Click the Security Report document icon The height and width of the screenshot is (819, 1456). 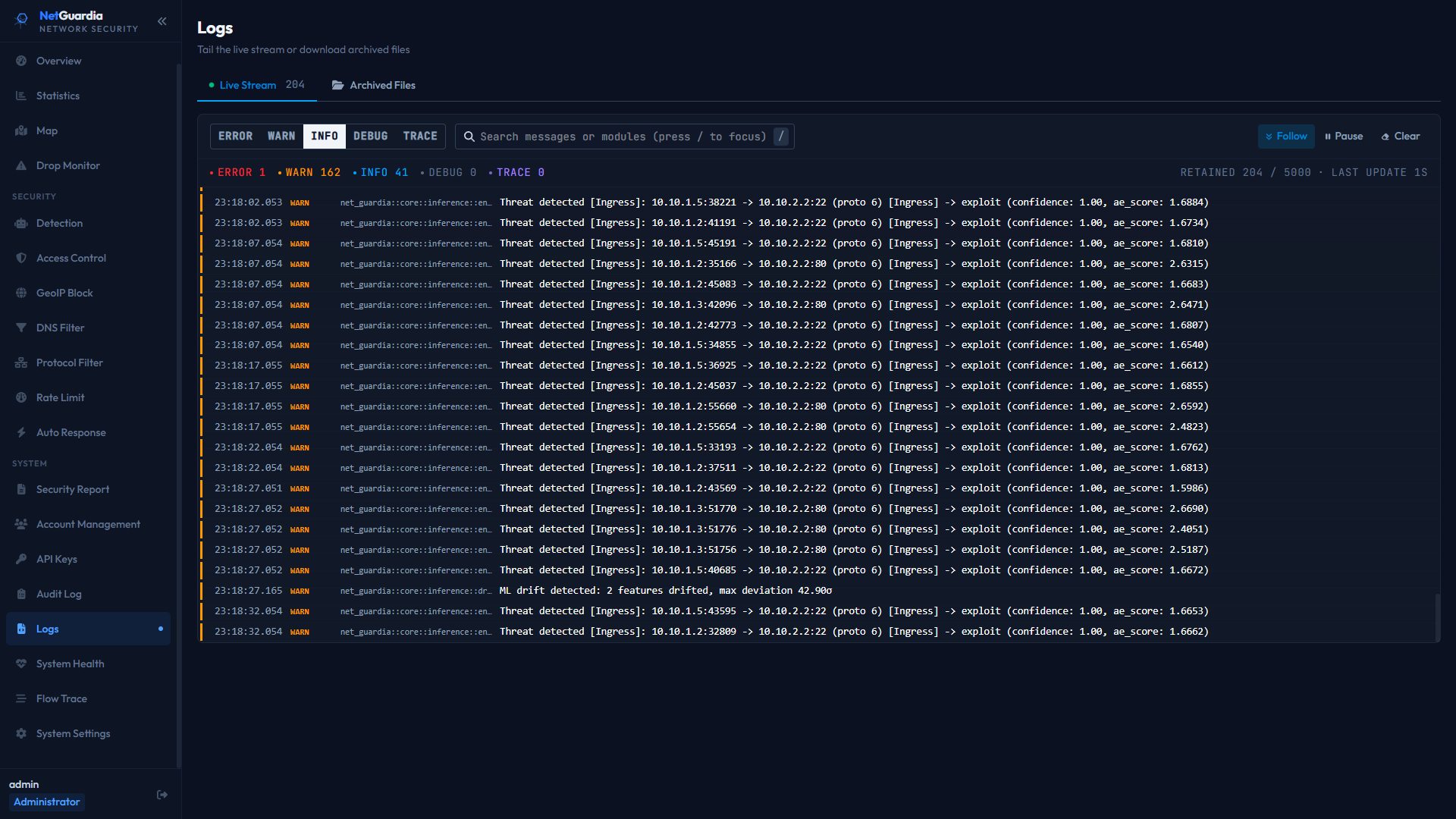pyautogui.click(x=21, y=489)
